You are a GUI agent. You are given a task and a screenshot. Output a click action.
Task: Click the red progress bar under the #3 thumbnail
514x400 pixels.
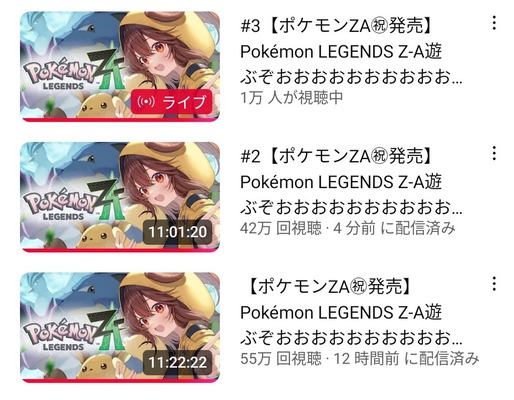pyautogui.click(x=120, y=120)
